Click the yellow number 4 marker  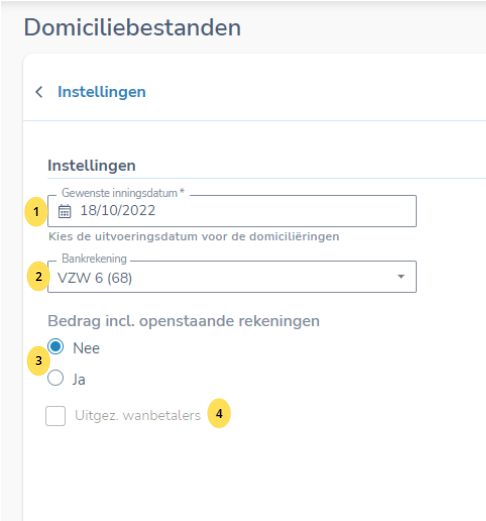click(219, 413)
